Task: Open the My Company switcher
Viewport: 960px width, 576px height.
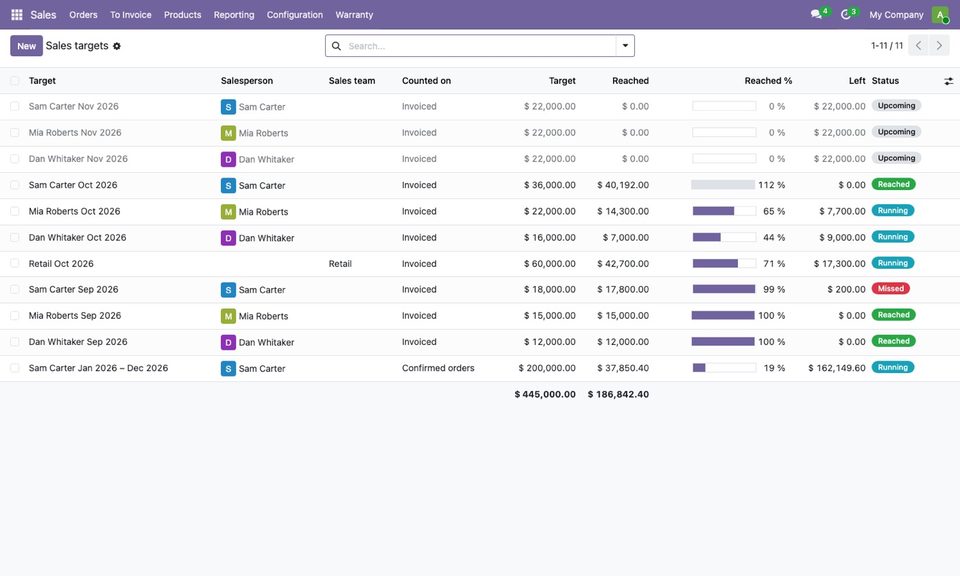Action: (x=896, y=15)
